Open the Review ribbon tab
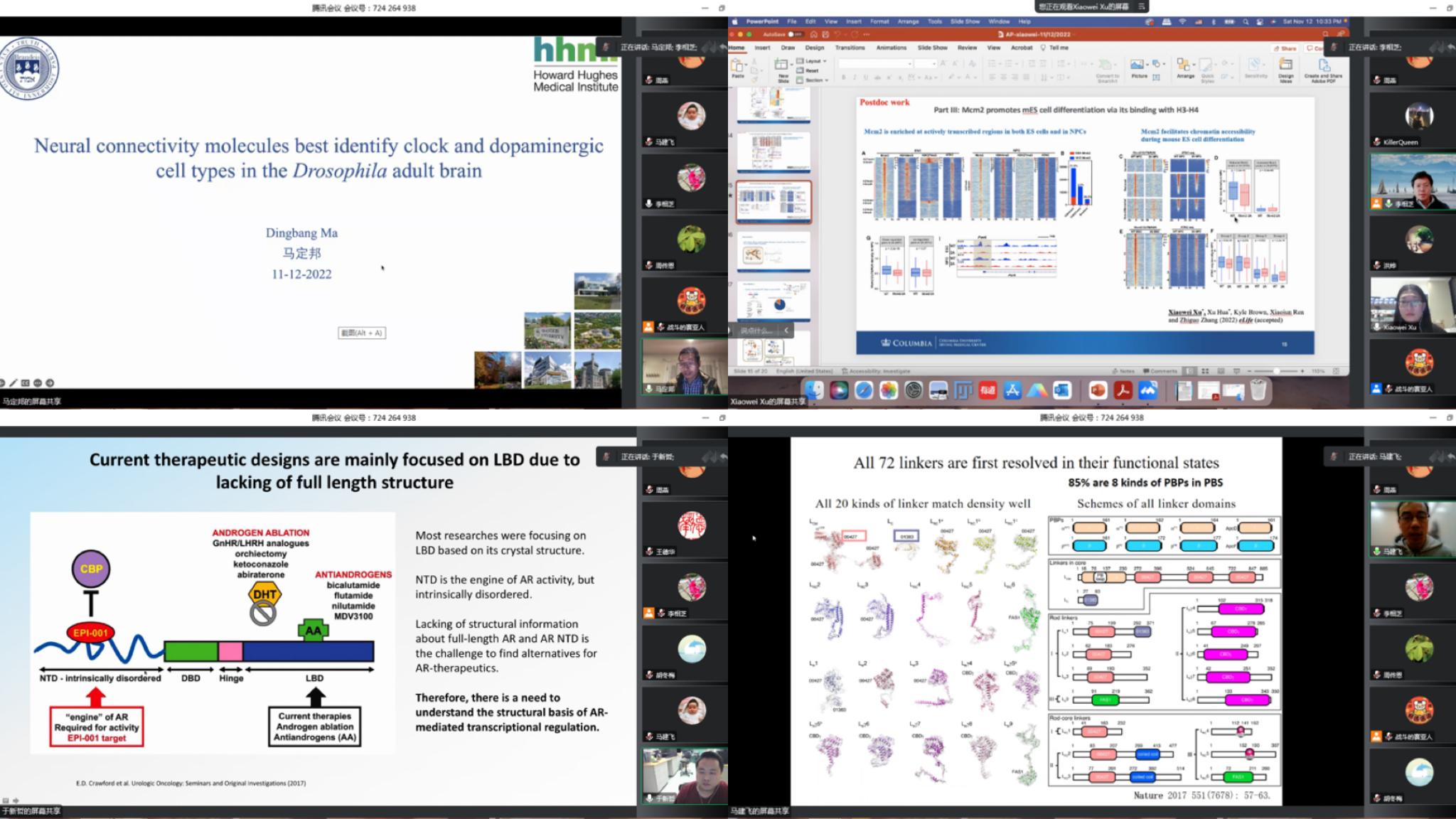The width and height of the screenshot is (1456, 819). 967,48
